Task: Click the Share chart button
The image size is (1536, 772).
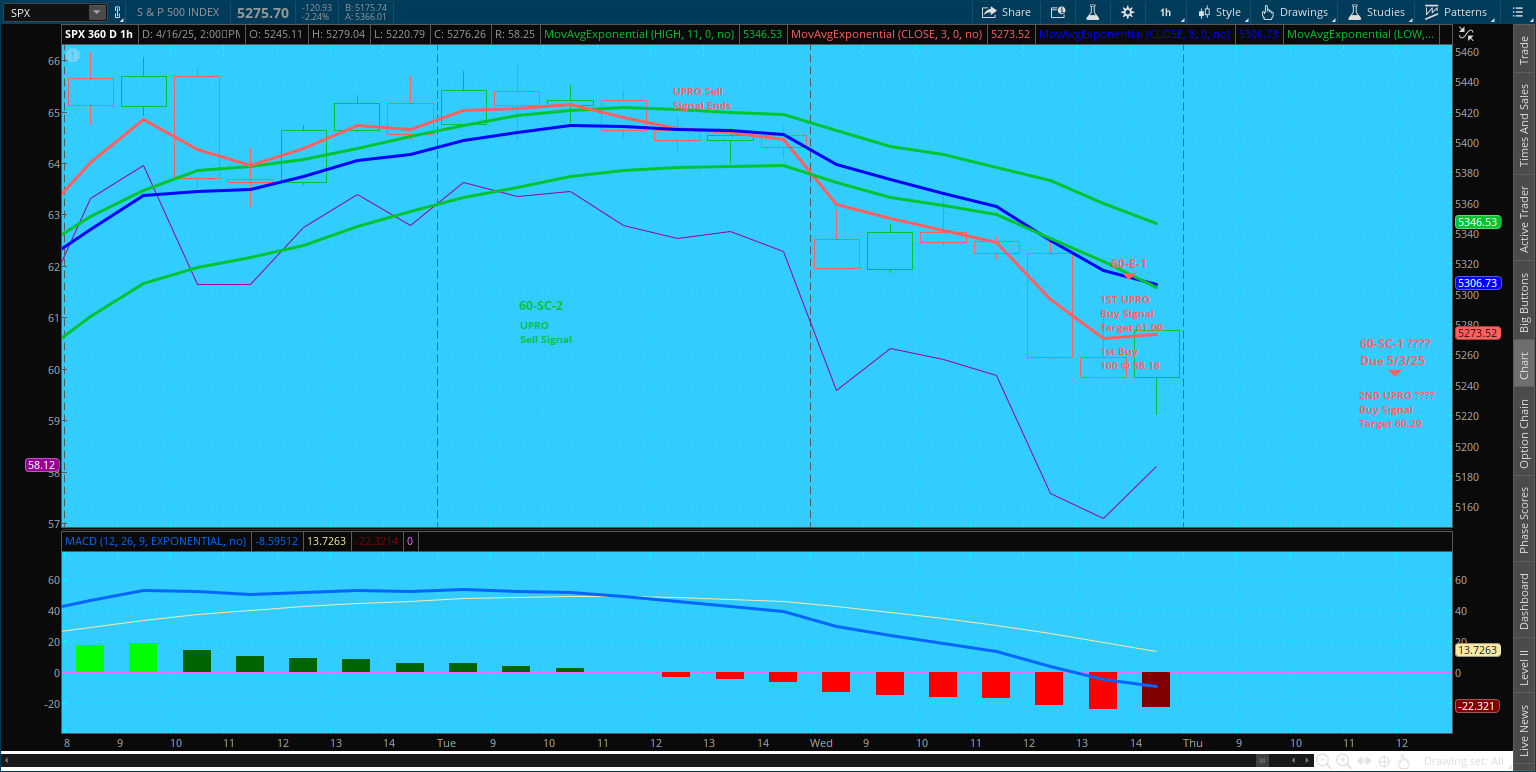Action: pos(1006,12)
